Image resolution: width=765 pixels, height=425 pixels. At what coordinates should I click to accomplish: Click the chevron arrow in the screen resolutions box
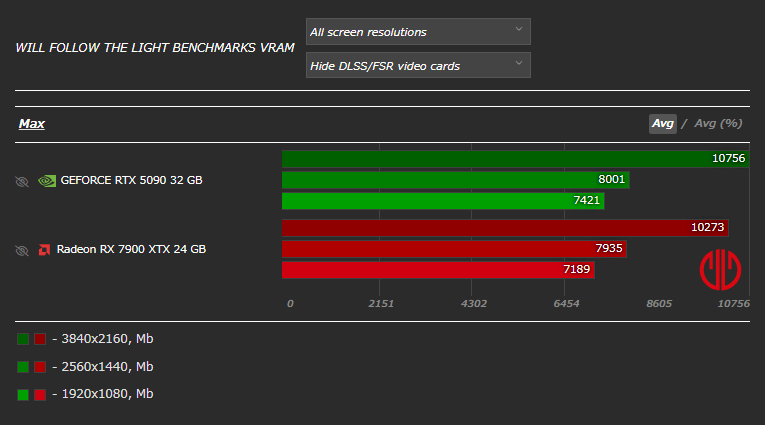pos(519,29)
